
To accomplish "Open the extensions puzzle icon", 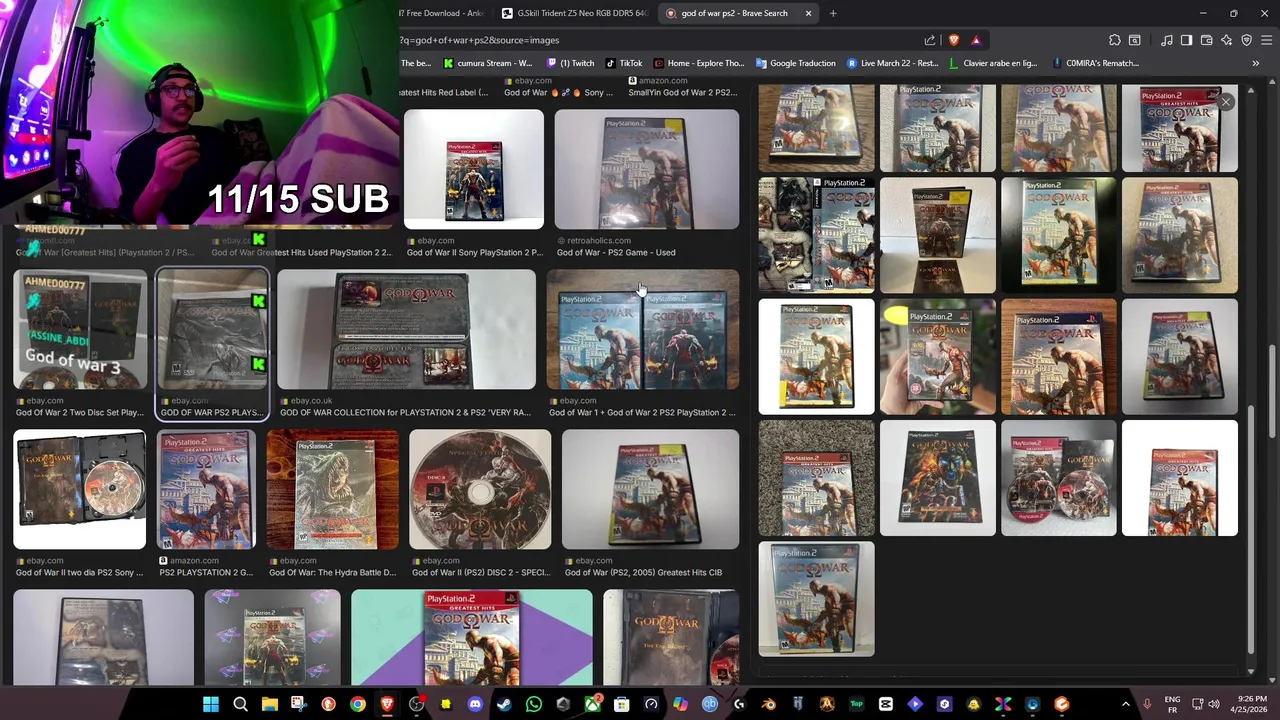I will pos(1115,40).
